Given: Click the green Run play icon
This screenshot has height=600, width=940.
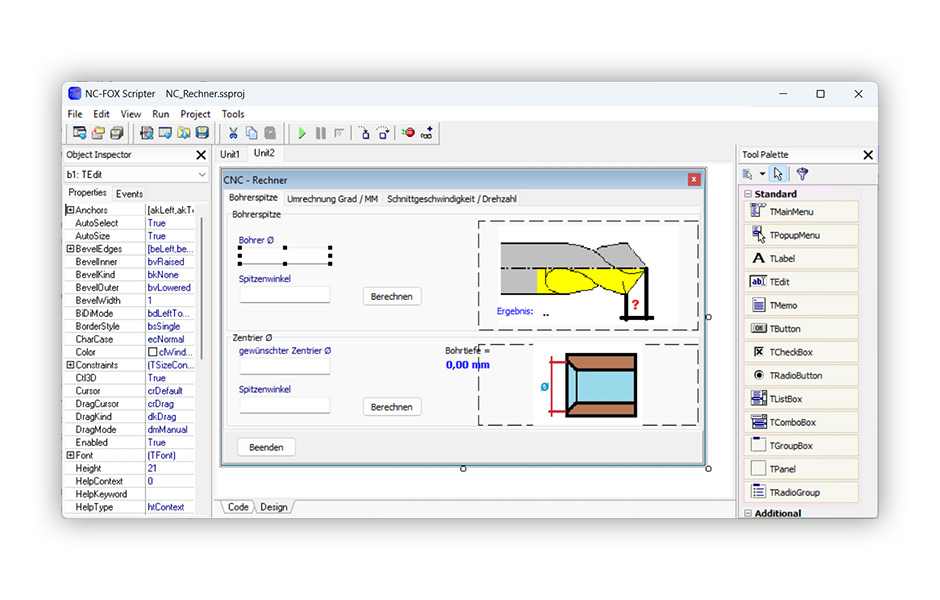Looking at the screenshot, I should click(x=302, y=133).
